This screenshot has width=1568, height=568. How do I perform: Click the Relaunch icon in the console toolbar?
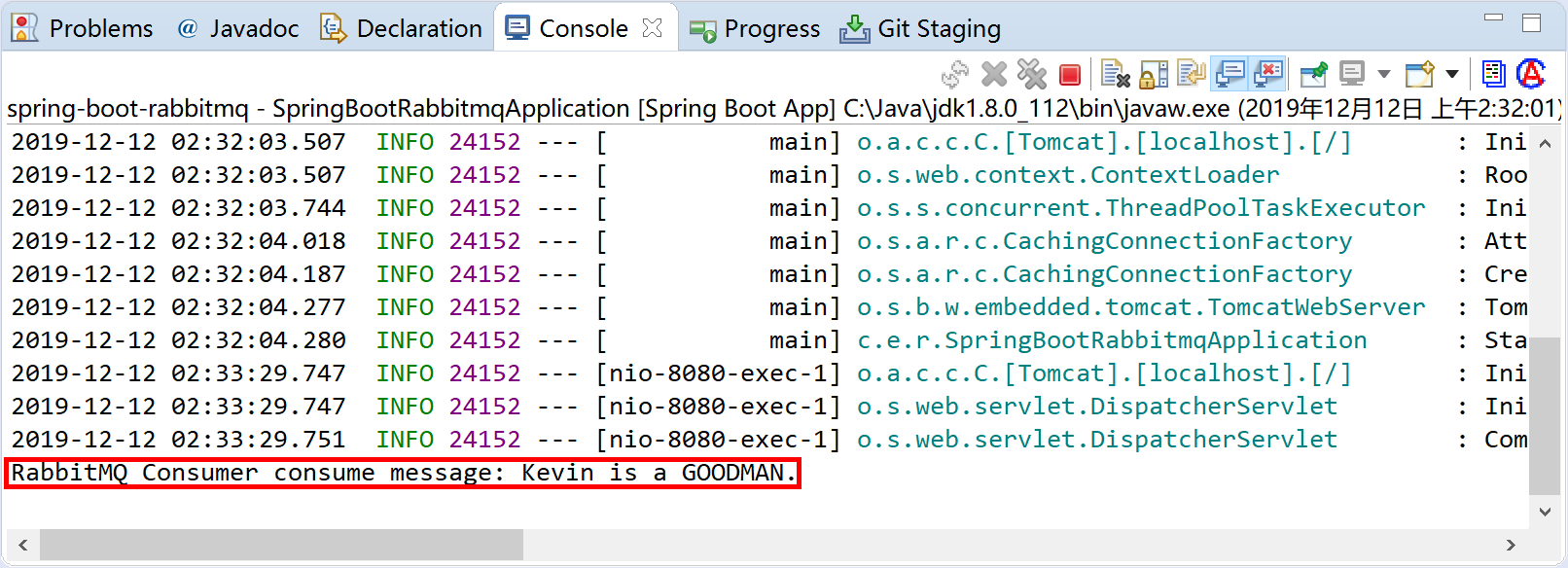click(x=955, y=75)
